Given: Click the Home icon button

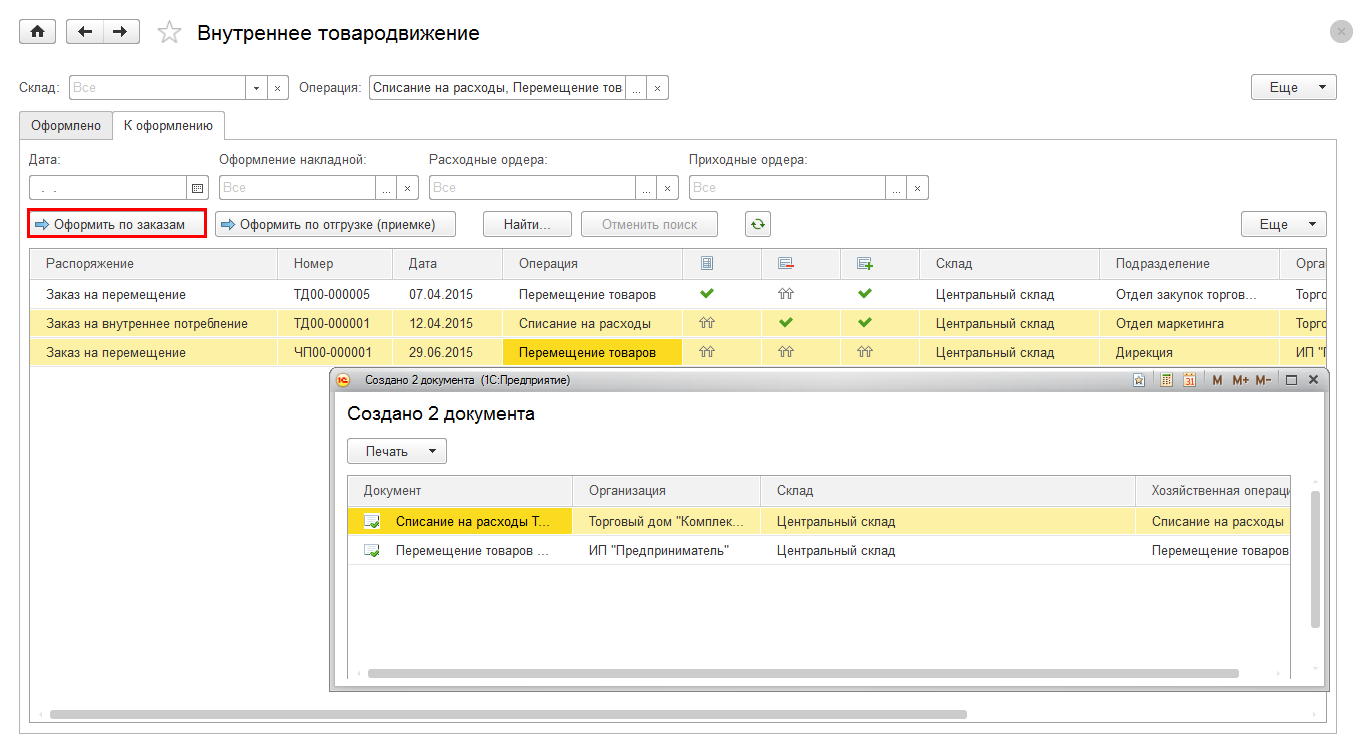Looking at the screenshot, I should 38,32.
